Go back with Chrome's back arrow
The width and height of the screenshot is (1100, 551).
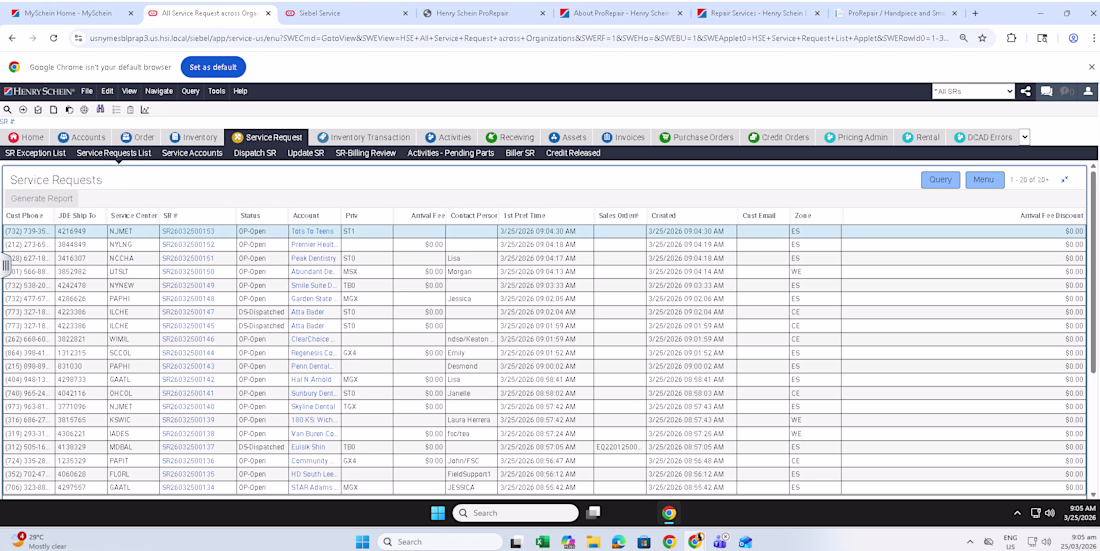(12, 39)
